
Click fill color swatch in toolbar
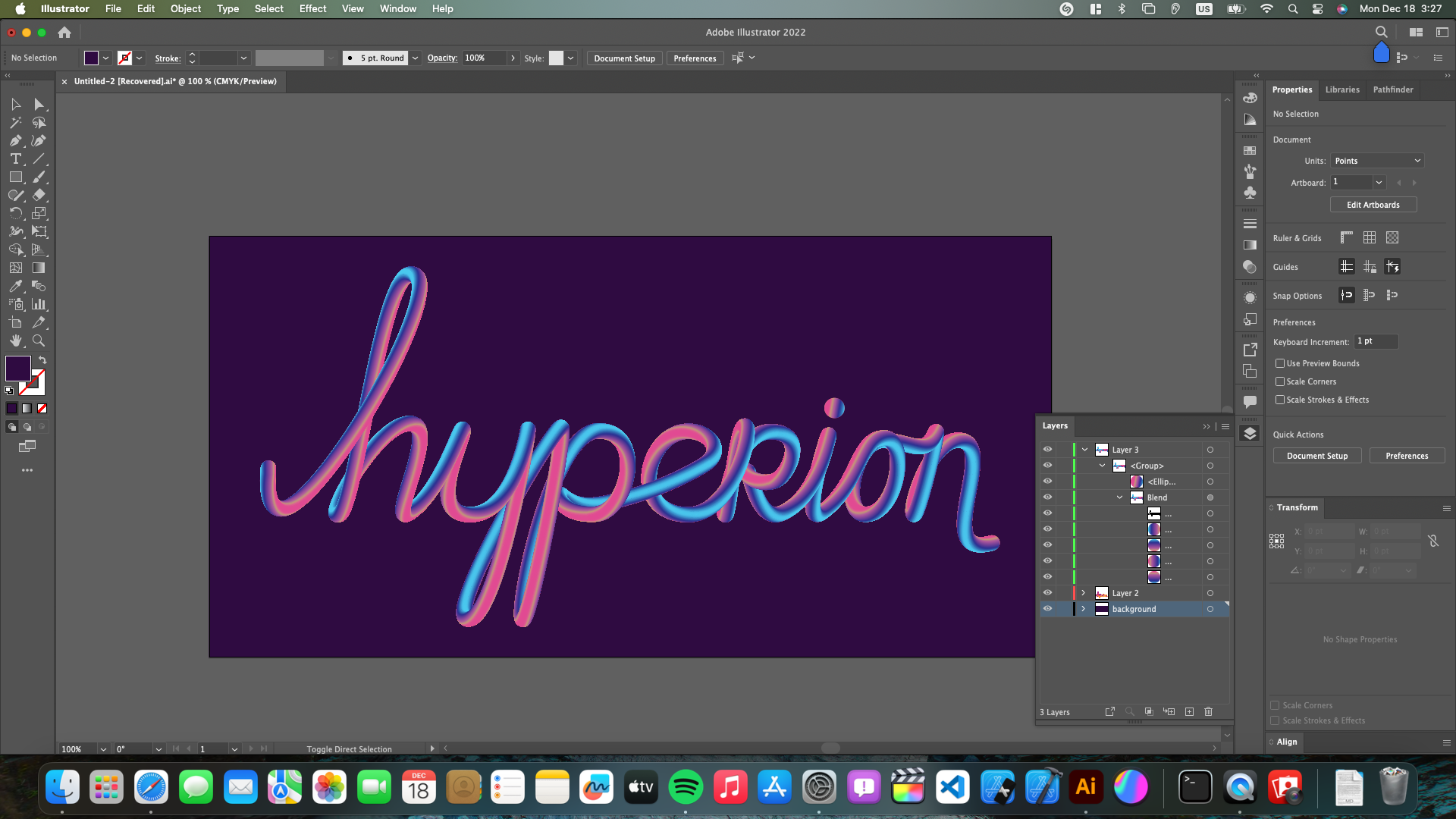coord(18,369)
